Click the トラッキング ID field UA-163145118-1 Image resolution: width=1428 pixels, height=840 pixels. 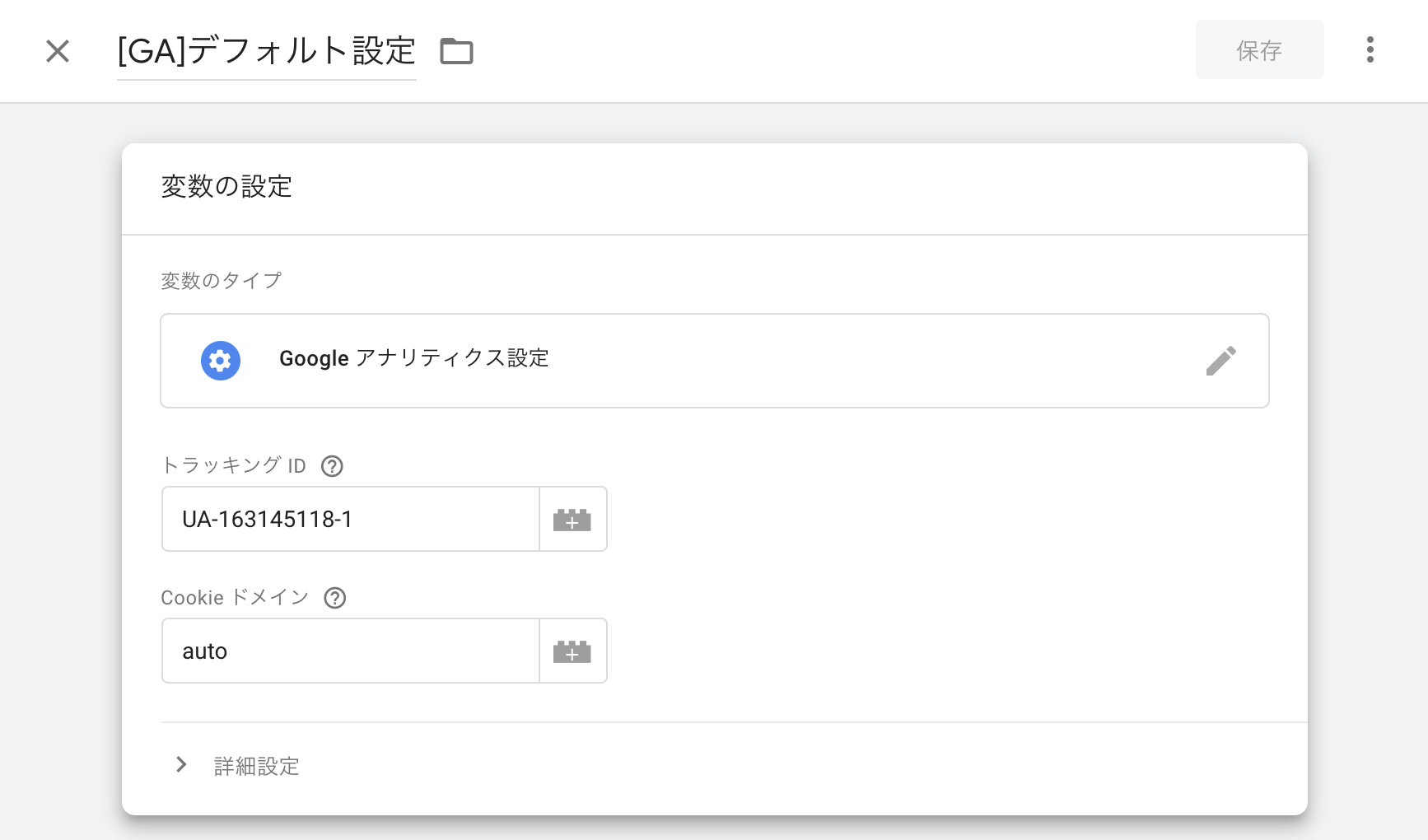click(351, 519)
